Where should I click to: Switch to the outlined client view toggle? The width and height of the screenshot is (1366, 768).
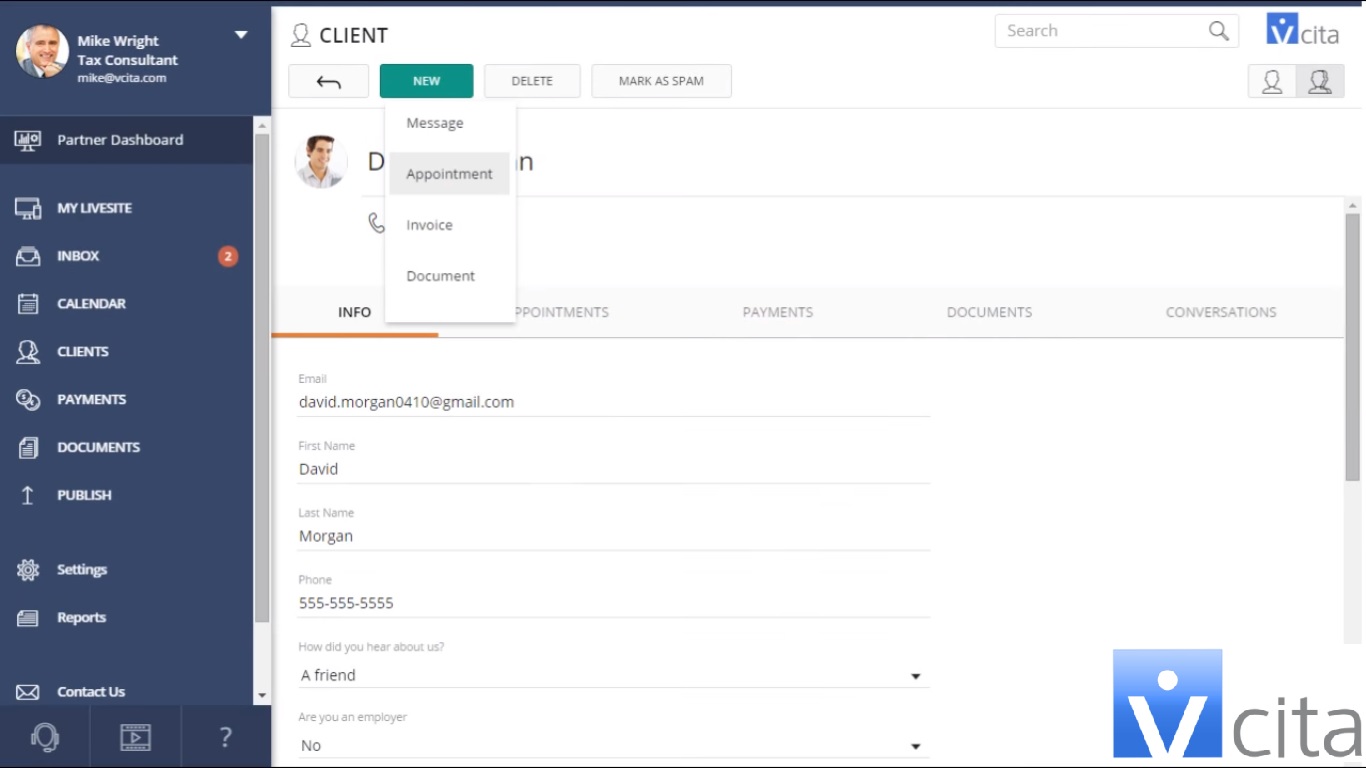pyautogui.click(x=1272, y=81)
